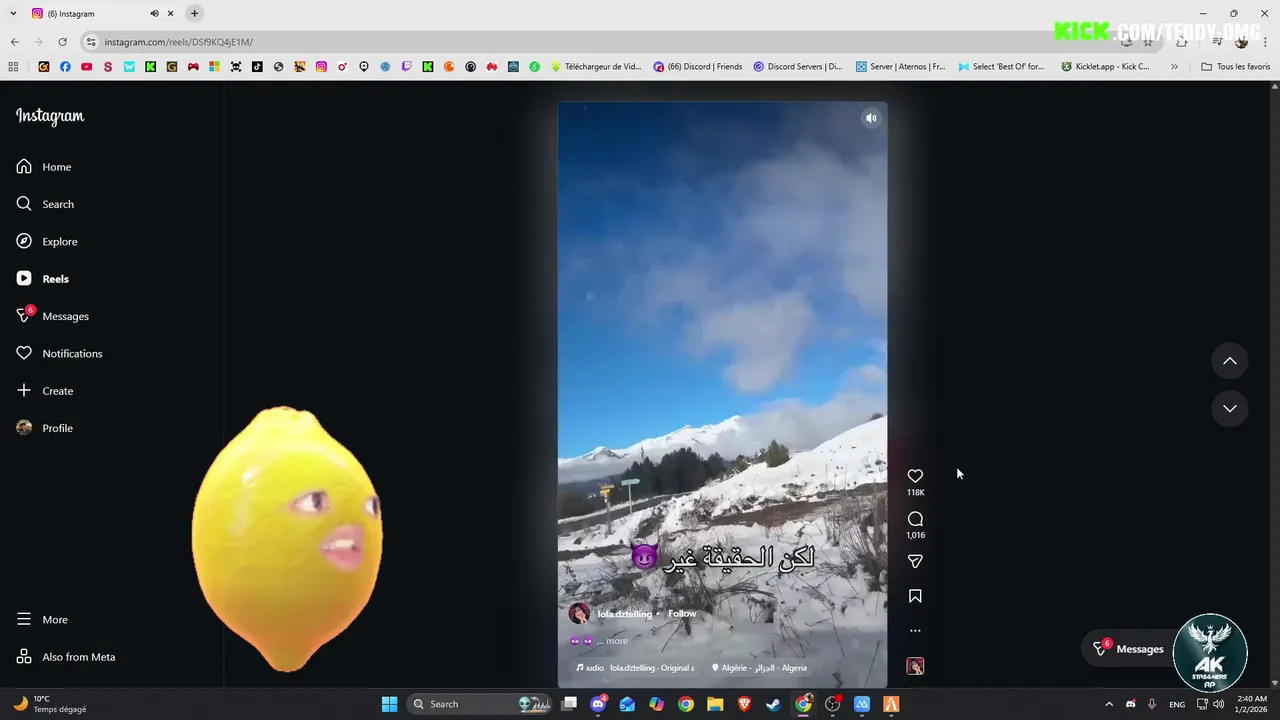Image resolution: width=1280 pixels, height=720 pixels.
Task: Show more bookmarks with the overflow chevron
Action: click(1174, 67)
